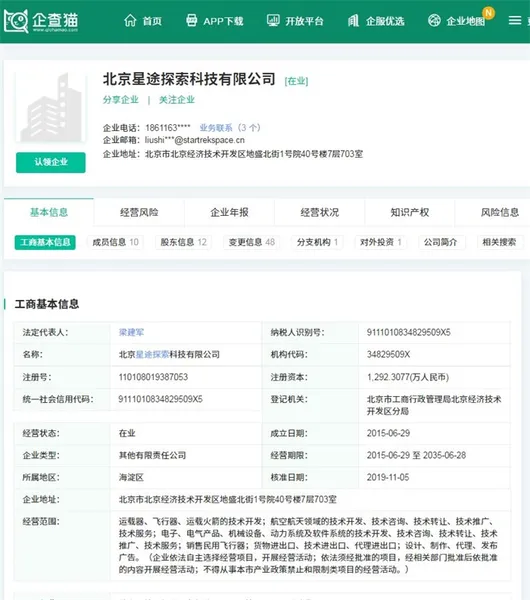Click the highlighted 星途探索 link in 名称 row
This screenshot has height=600, width=530.
(152, 354)
